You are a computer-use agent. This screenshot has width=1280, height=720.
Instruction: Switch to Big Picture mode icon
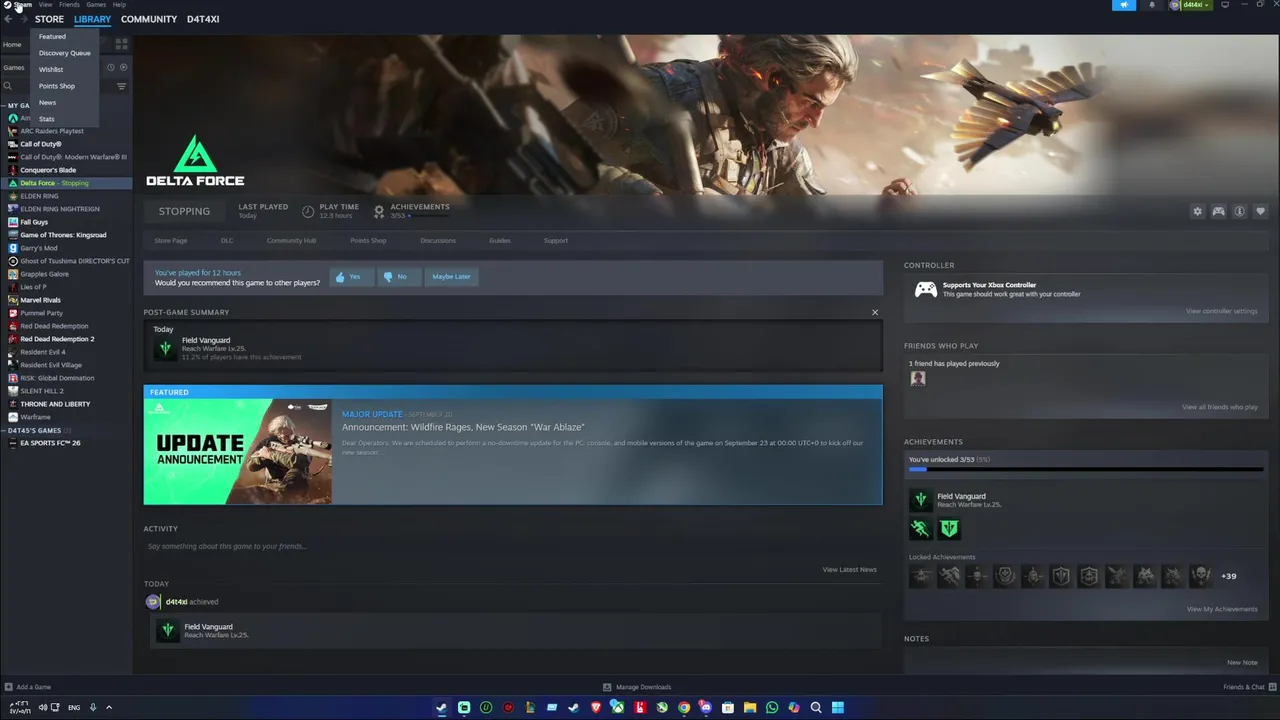pos(1227,5)
